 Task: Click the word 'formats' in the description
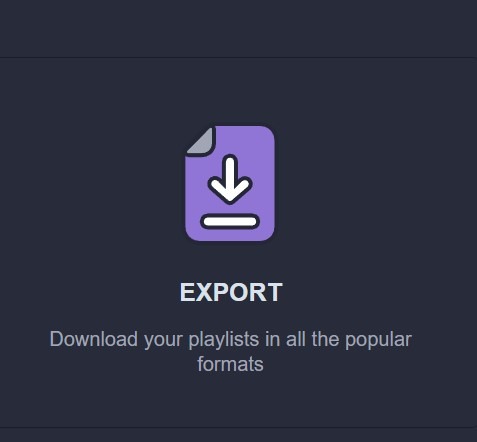pyautogui.click(x=230, y=364)
